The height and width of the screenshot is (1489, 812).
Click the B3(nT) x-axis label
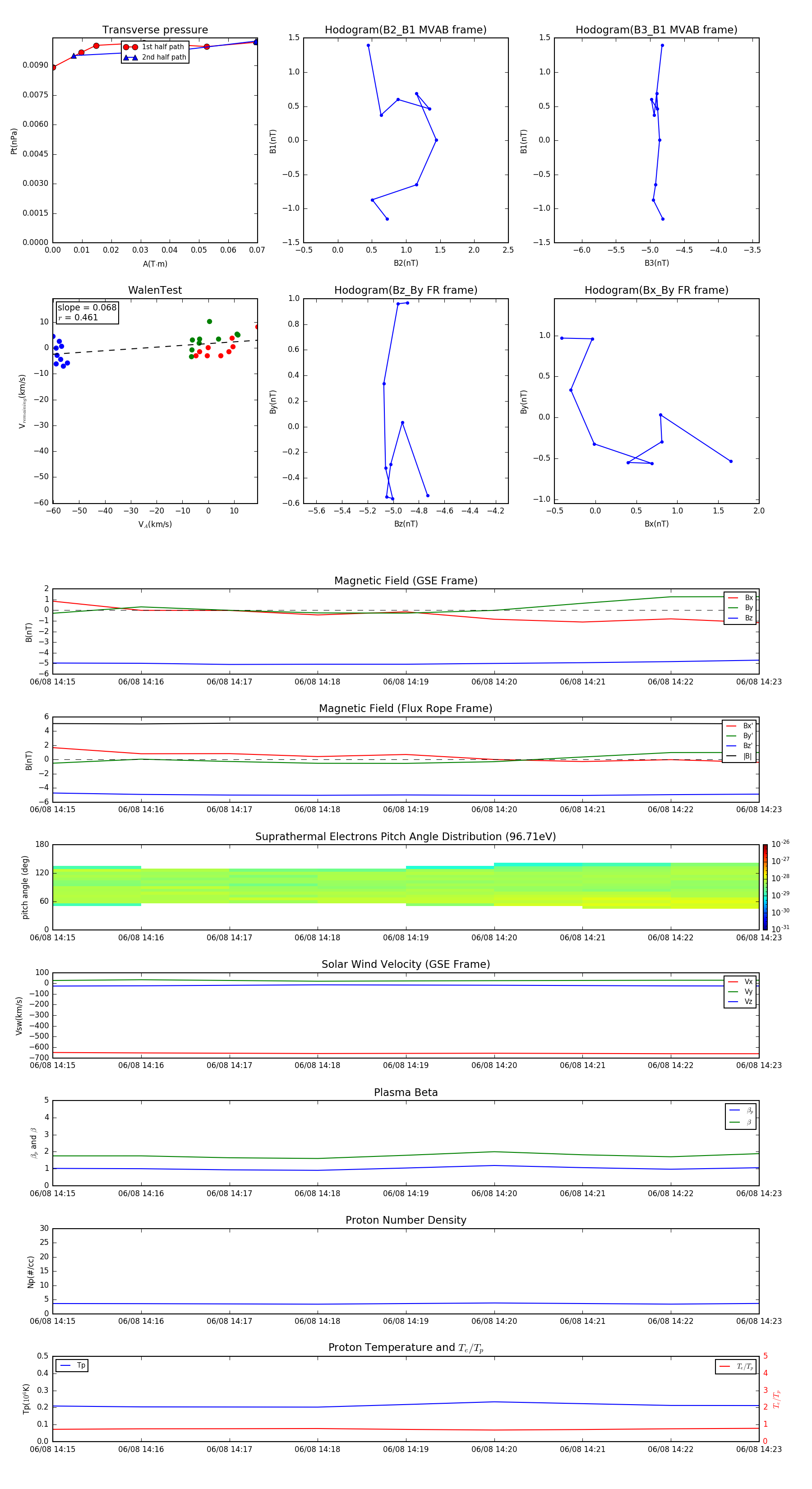point(656,263)
